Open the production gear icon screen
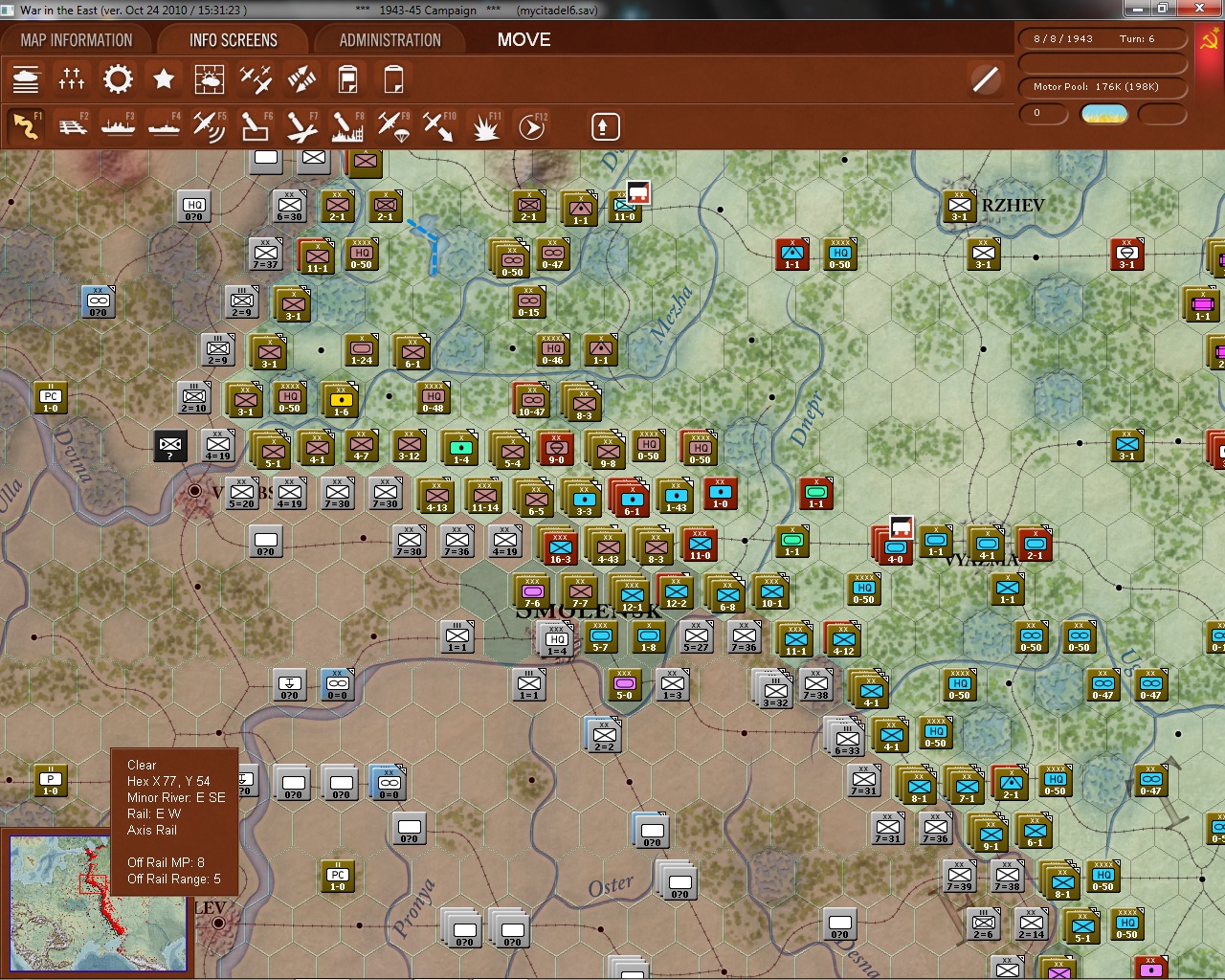The image size is (1225, 980). click(118, 78)
